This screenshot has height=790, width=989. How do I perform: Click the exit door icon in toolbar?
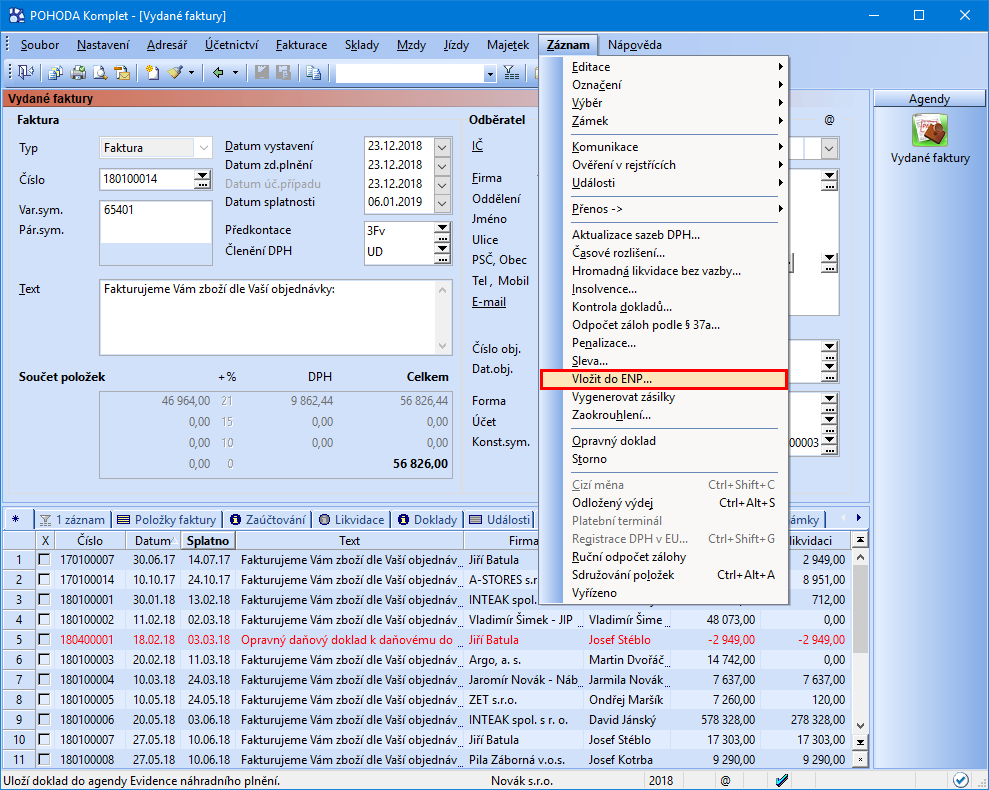[x=26, y=73]
